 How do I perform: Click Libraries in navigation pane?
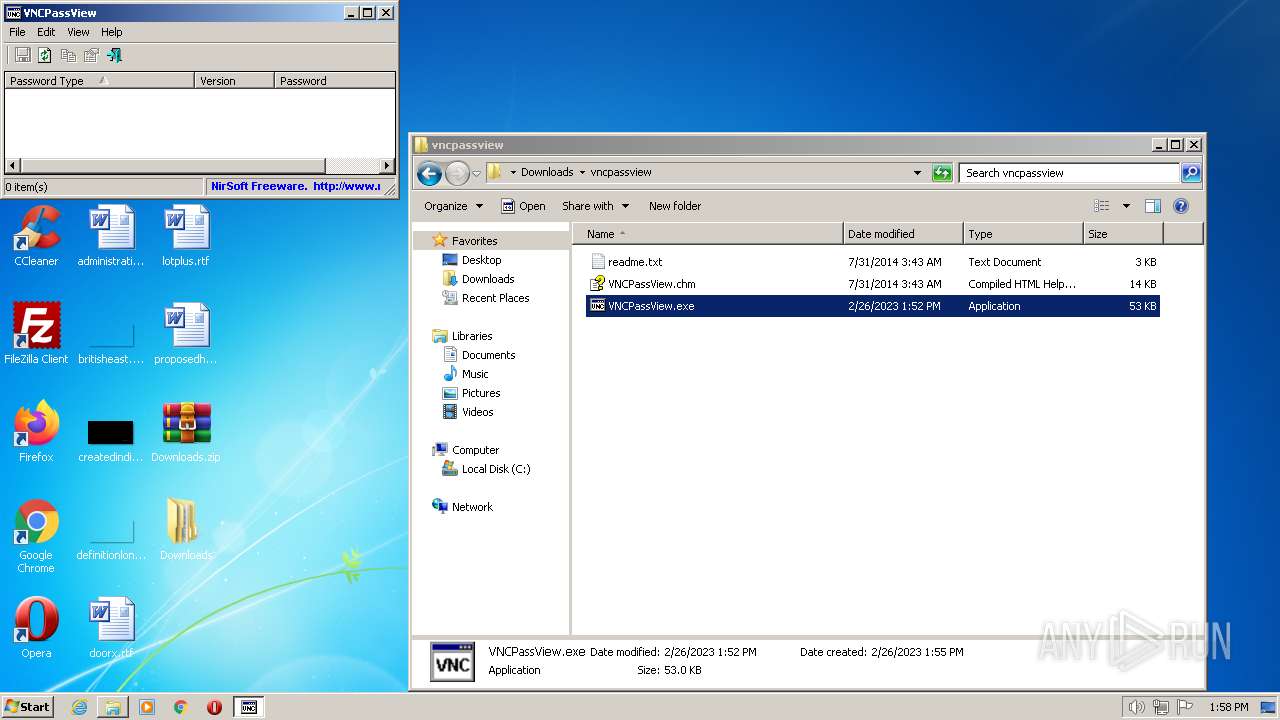[x=471, y=336]
